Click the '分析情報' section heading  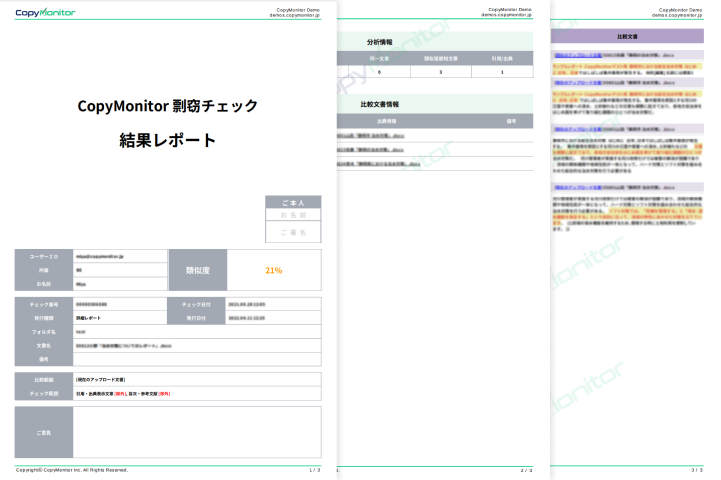[380, 42]
